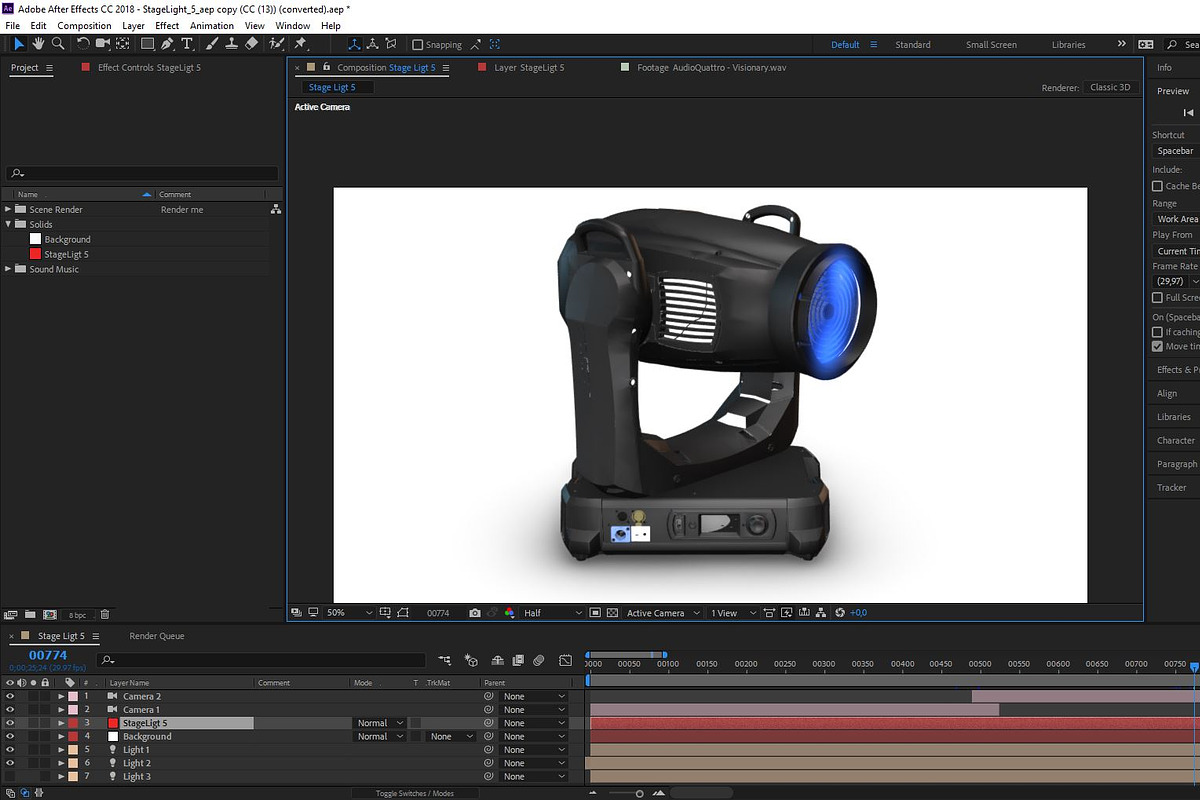Image resolution: width=1200 pixels, height=800 pixels.
Task: Hide the Background layer in timeline
Action: coord(10,736)
